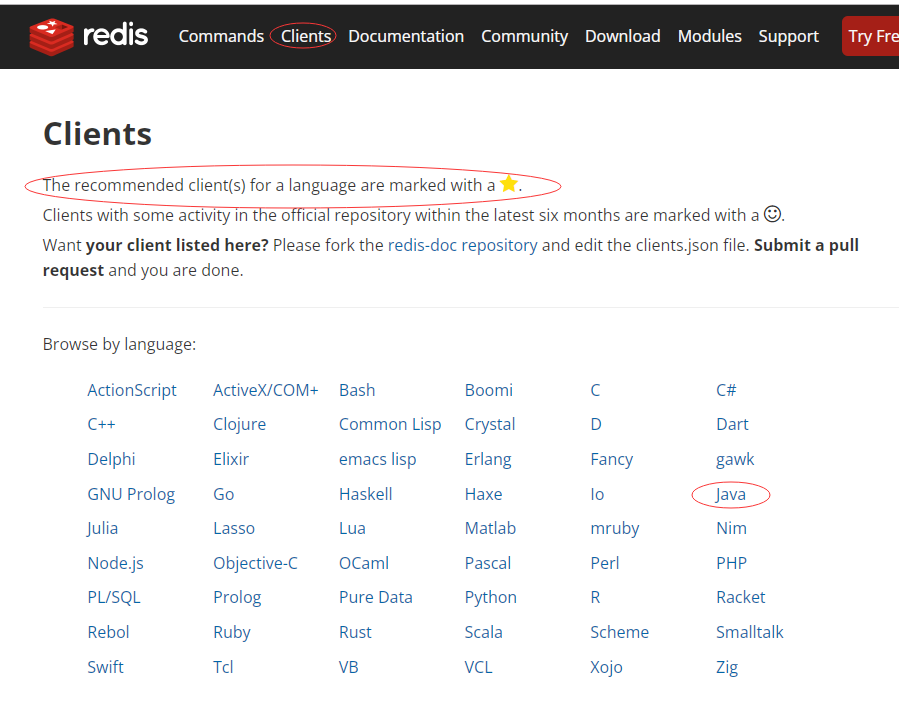Select the Haxe link
This screenshot has height=705, width=899.
[x=483, y=495]
